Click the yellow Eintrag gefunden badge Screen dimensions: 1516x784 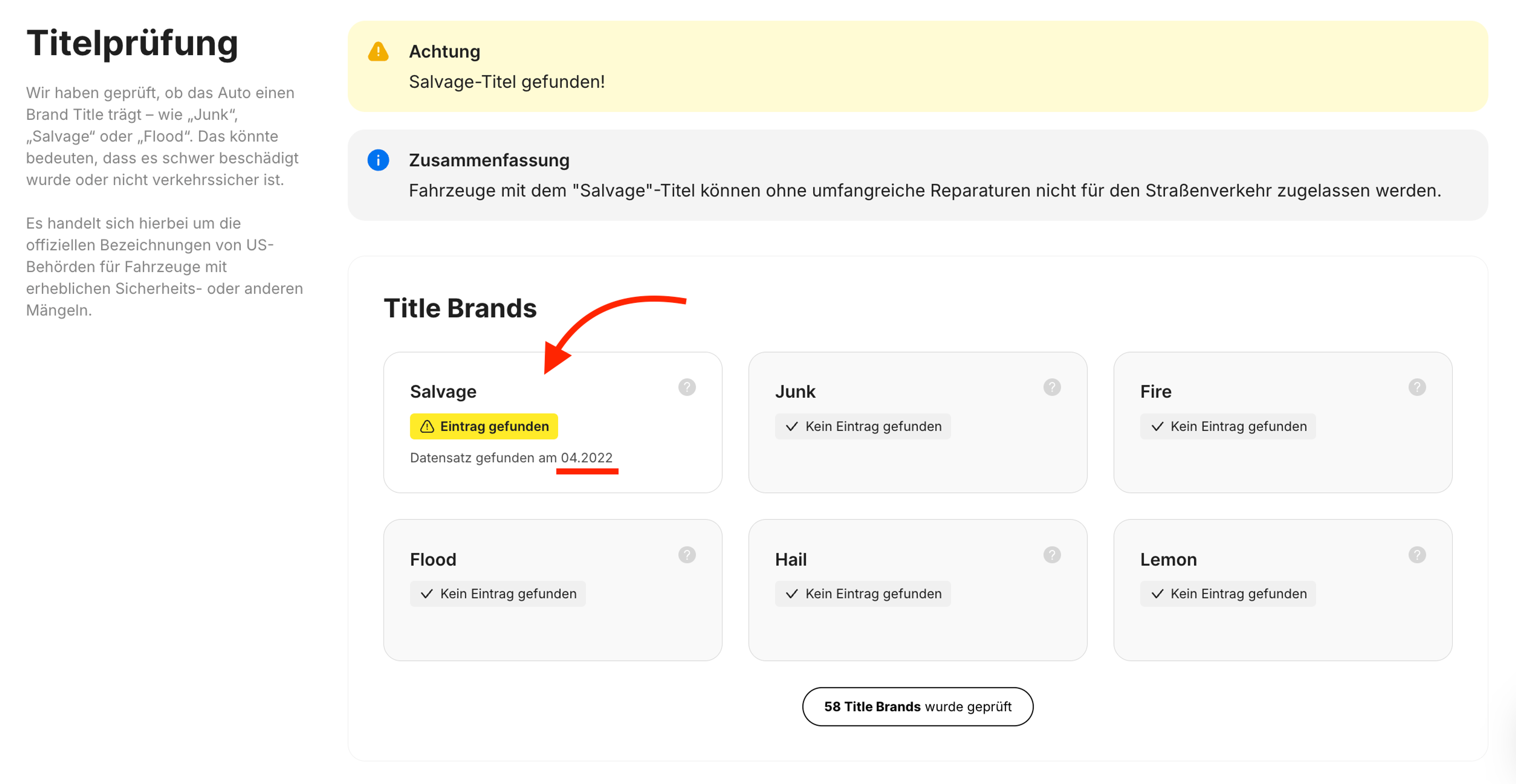pyautogui.click(x=484, y=427)
